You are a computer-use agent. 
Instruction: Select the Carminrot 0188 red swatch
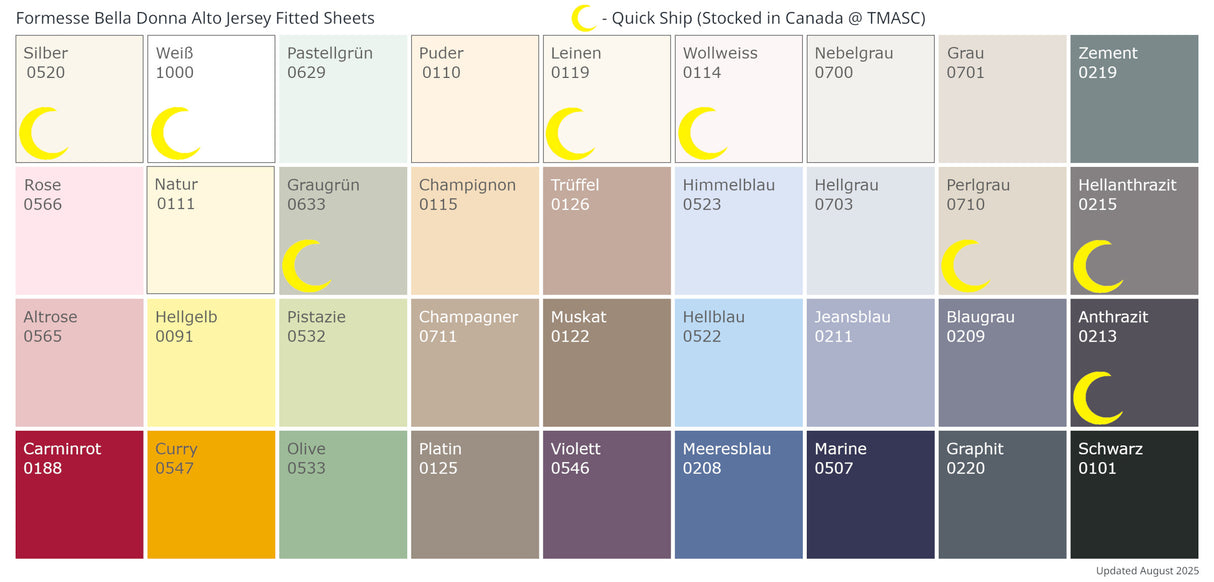79,494
